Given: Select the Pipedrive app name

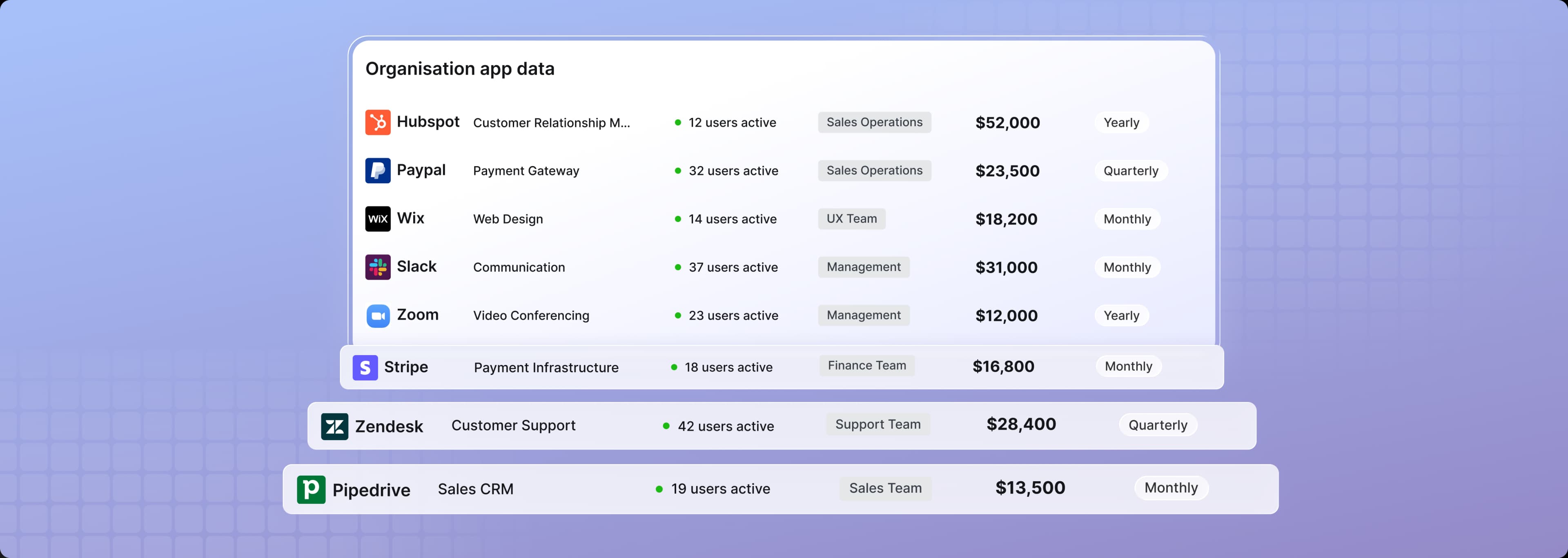Looking at the screenshot, I should (371, 490).
